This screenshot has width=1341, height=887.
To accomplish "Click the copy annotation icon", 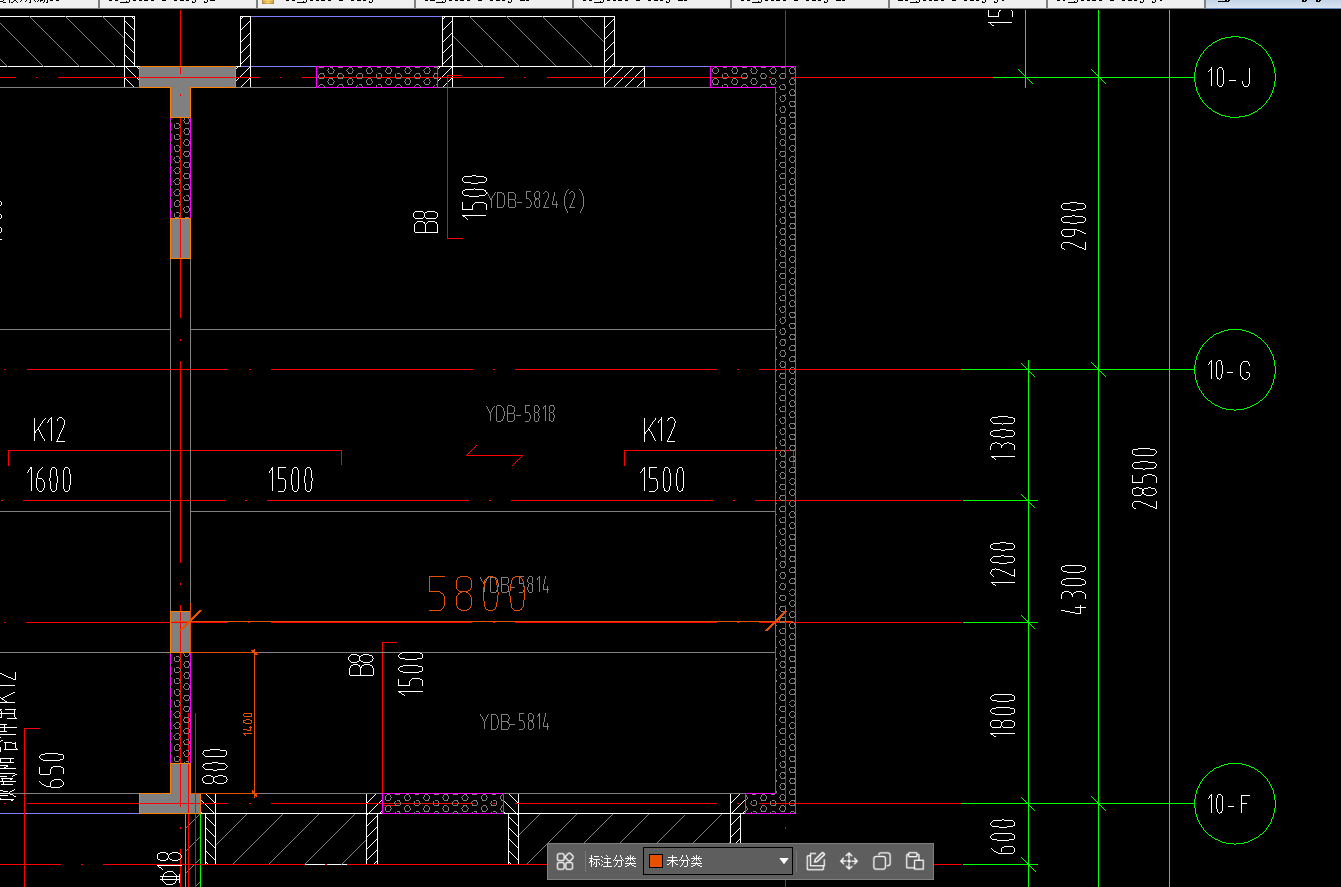I will pyautogui.click(x=882, y=861).
